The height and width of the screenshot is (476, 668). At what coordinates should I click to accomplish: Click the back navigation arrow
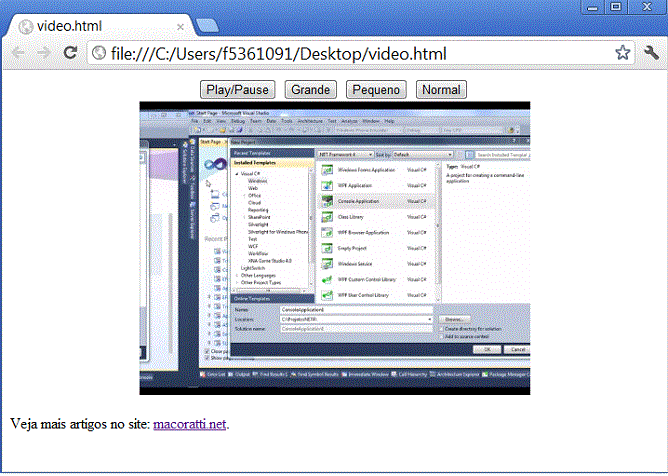click(x=18, y=53)
